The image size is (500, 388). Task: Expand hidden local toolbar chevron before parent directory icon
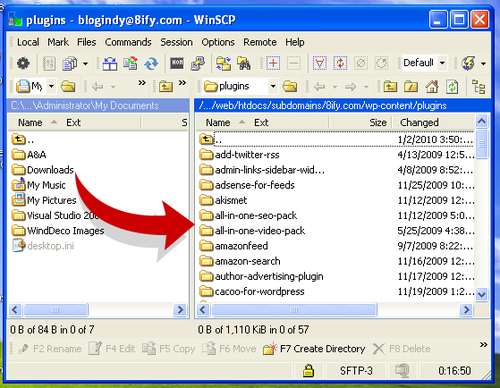coord(142,82)
